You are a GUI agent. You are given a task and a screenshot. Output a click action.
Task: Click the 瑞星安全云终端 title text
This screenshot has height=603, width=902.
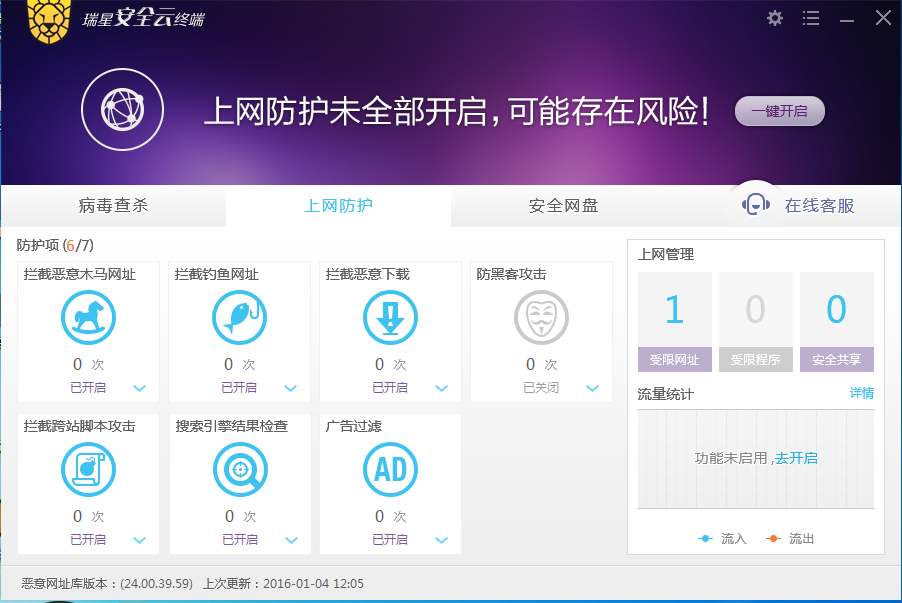click(x=143, y=18)
